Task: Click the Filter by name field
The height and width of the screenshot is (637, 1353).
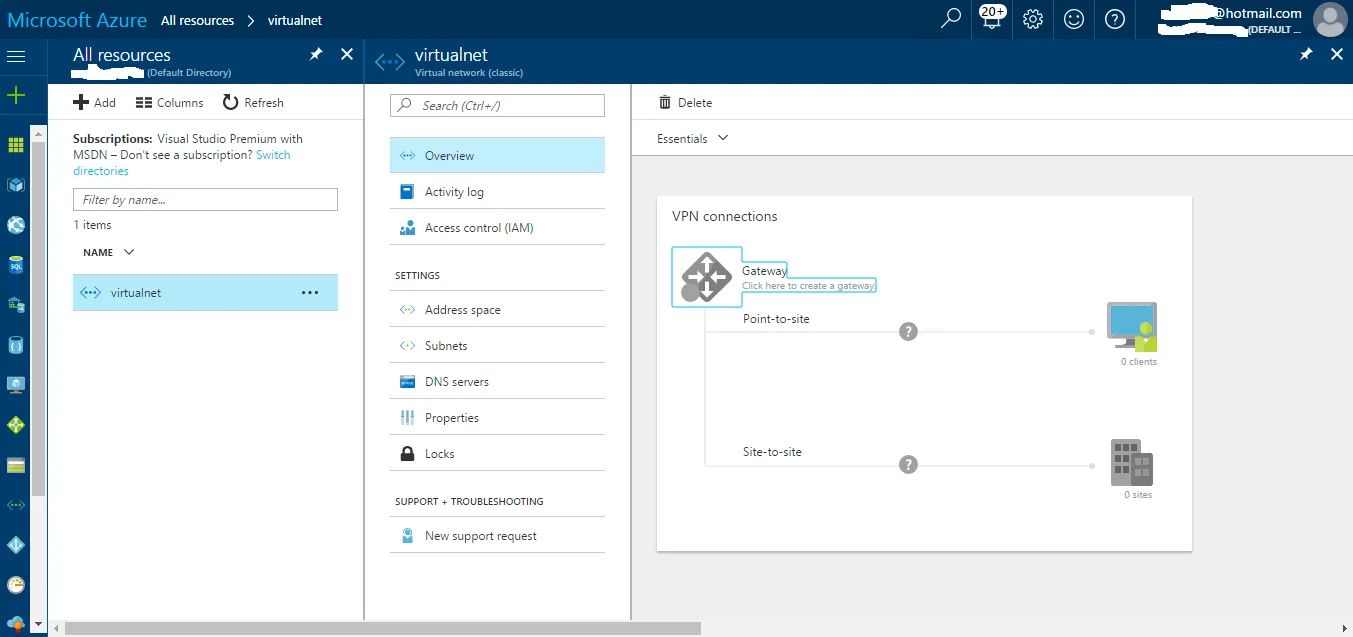Action: click(x=205, y=199)
